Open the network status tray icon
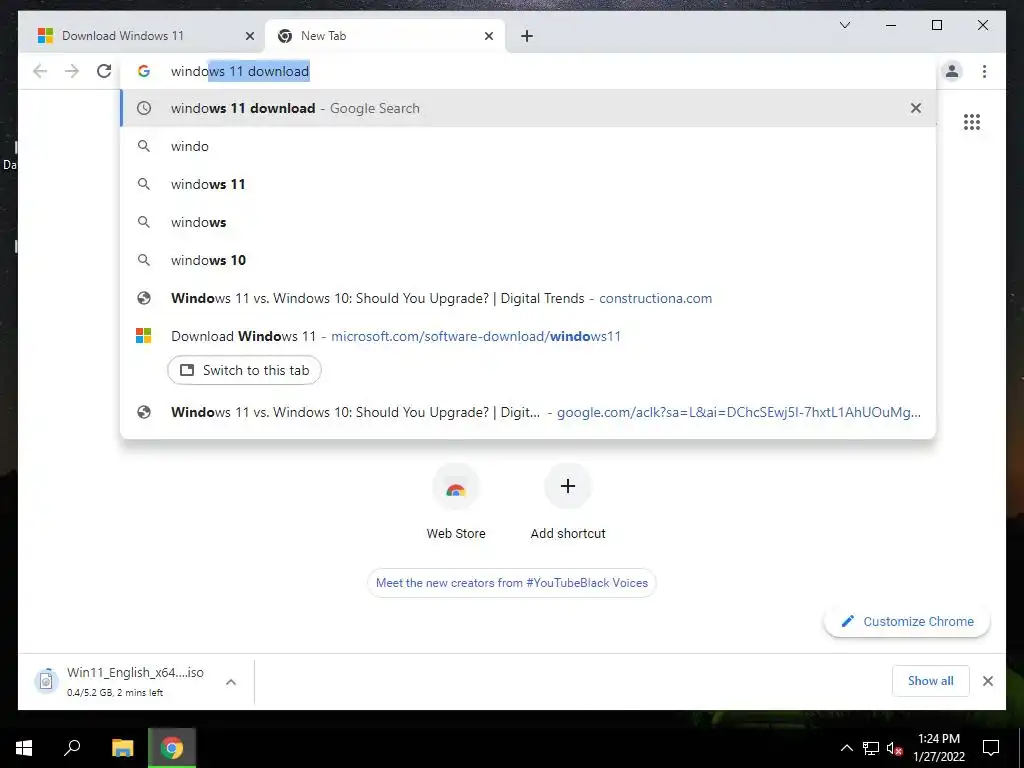The width and height of the screenshot is (1024, 768). [871, 748]
